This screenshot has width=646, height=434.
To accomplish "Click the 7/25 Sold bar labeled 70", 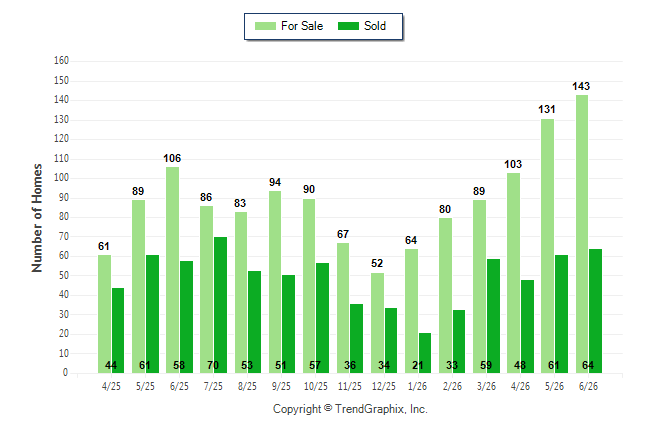I will [x=220, y=305].
